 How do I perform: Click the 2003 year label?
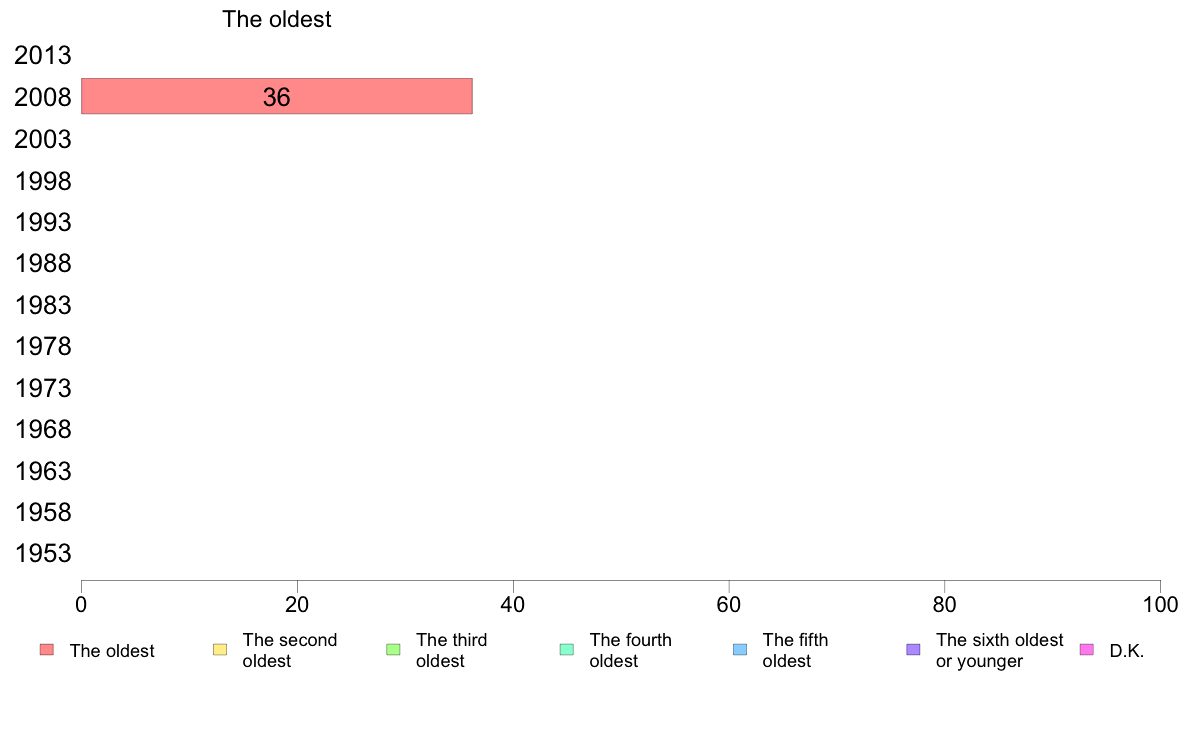[x=43, y=139]
